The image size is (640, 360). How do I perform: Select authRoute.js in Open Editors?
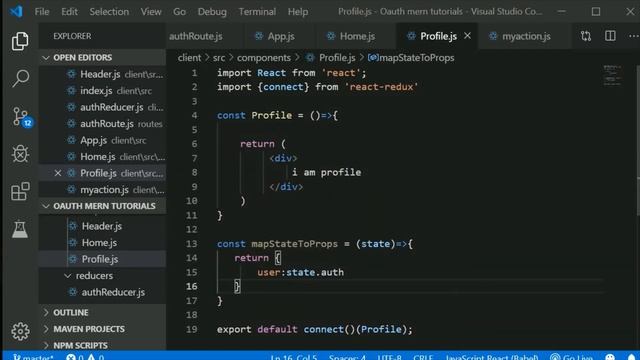tap(102, 124)
